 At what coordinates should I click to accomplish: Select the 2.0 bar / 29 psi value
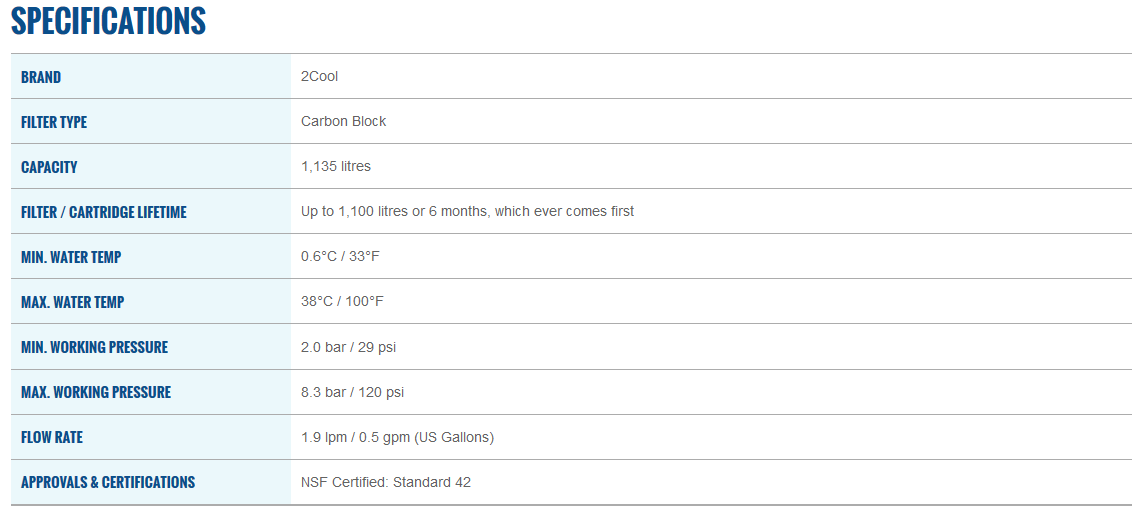pos(349,347)
